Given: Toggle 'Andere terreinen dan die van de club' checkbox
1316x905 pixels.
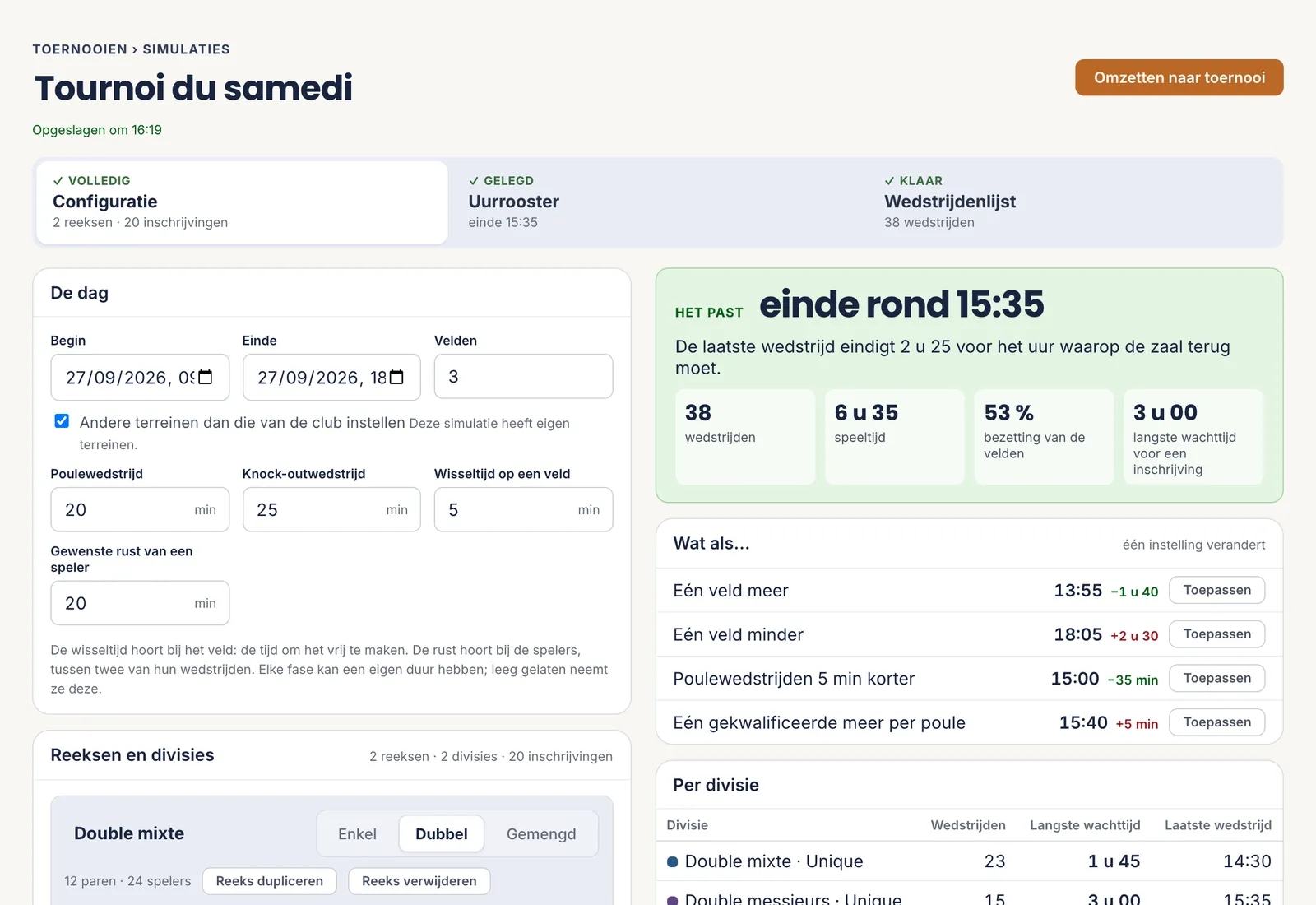Looking at the screenshot, I should point(62,421).
